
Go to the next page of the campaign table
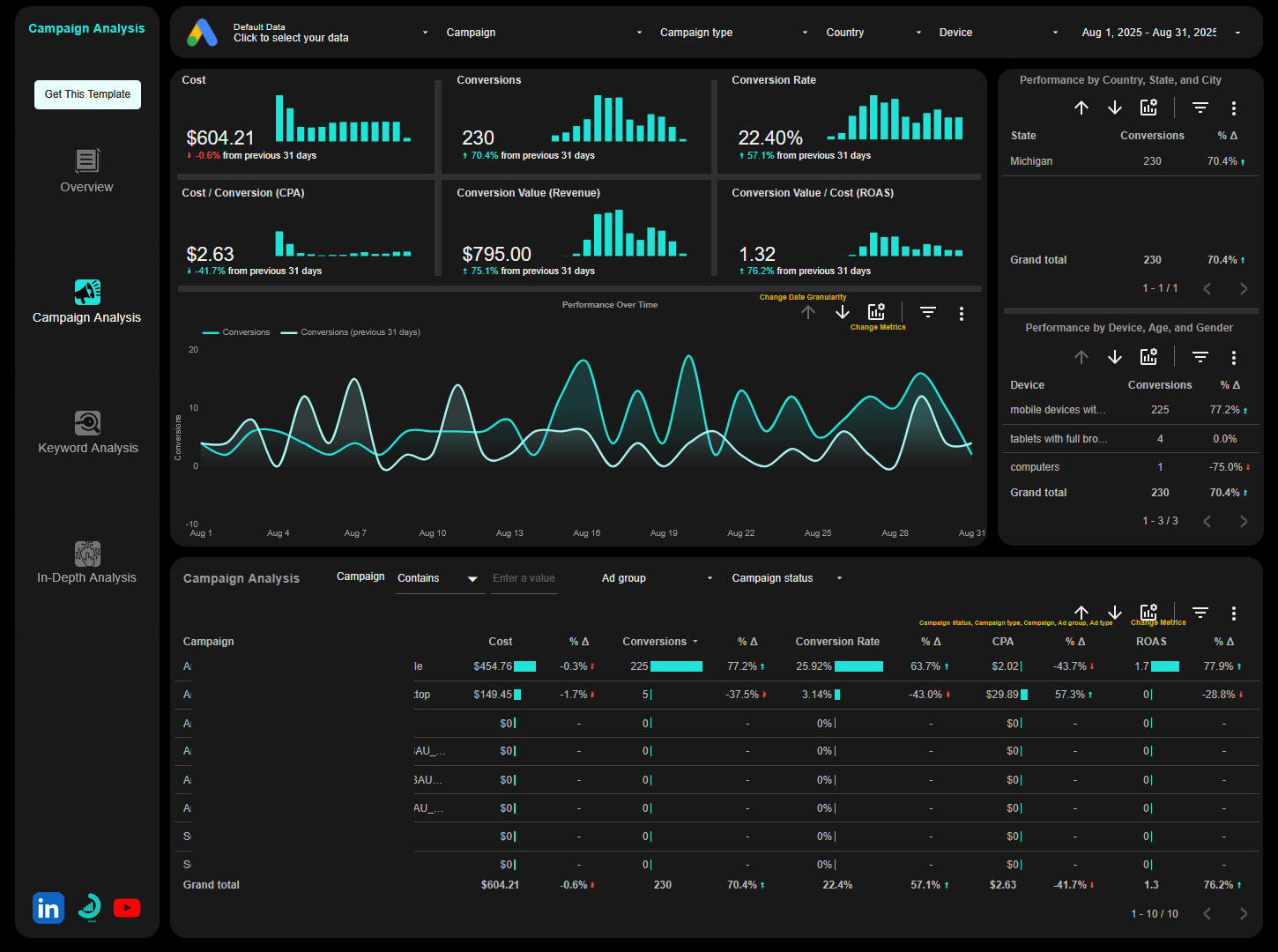tap(1244, 914)
